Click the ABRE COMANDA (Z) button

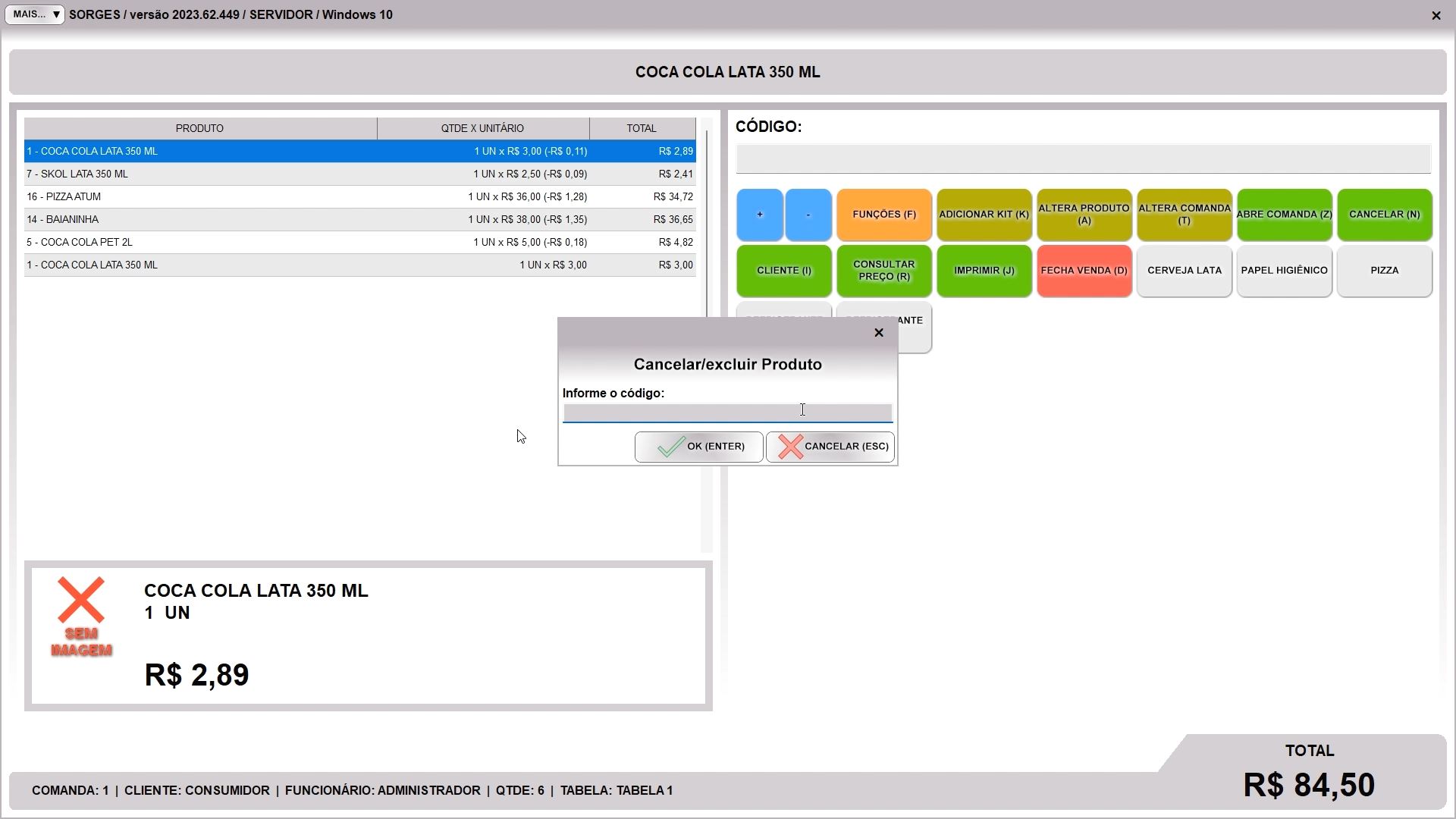pyautogui.click(x=1284, y=215)
